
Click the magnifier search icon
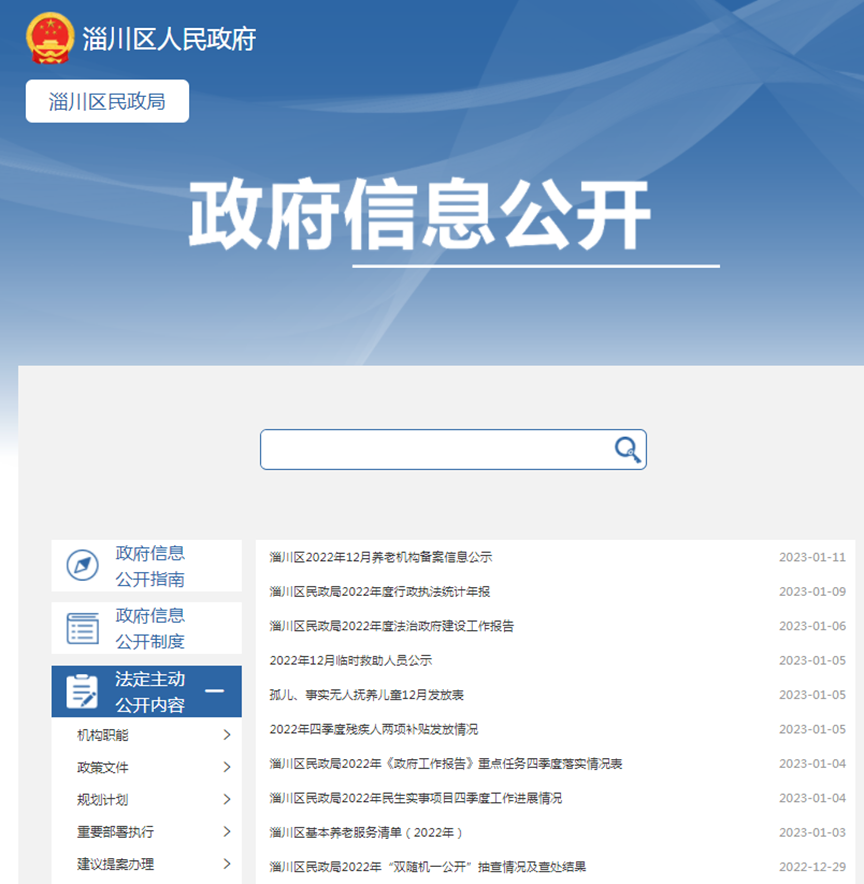[x=627, y=450]
